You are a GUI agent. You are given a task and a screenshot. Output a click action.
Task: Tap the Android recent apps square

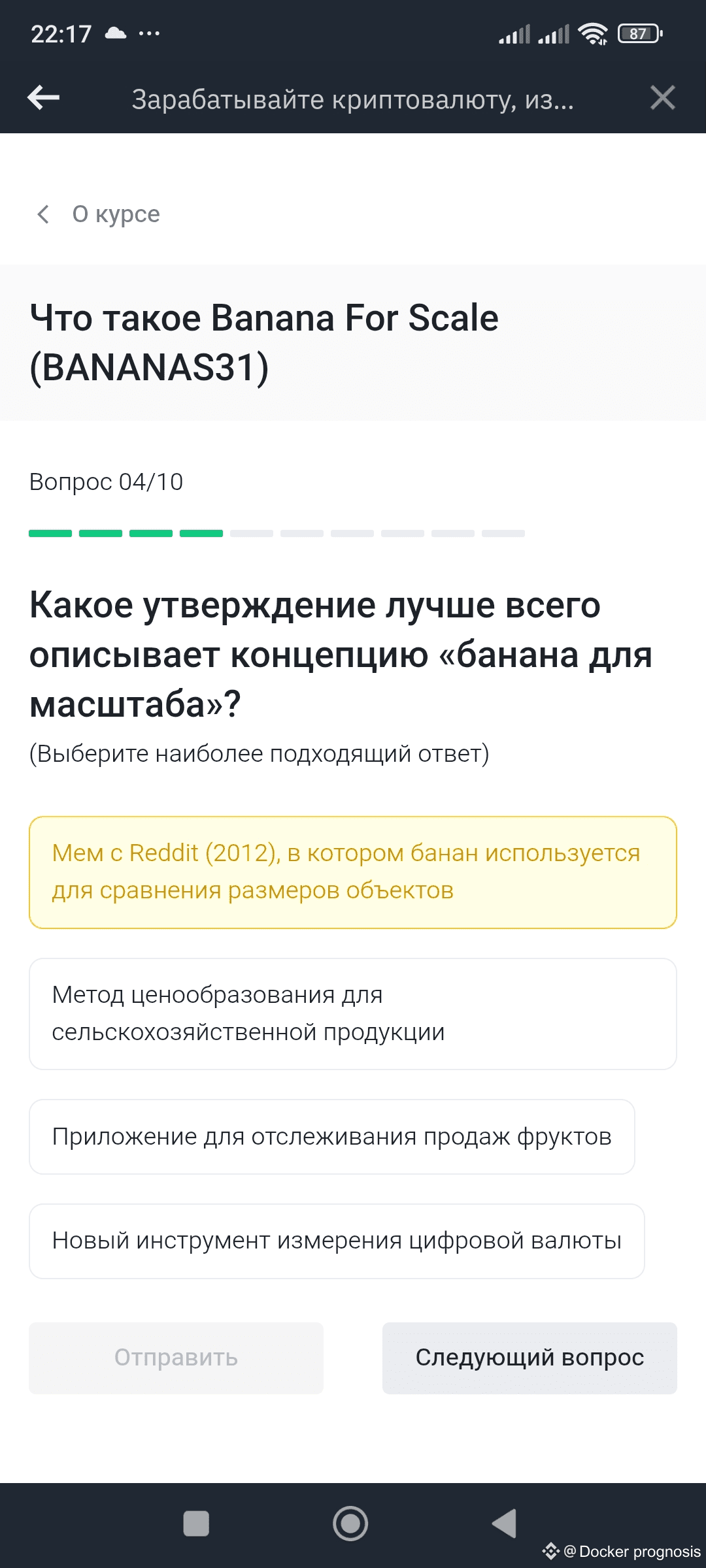196,1524
